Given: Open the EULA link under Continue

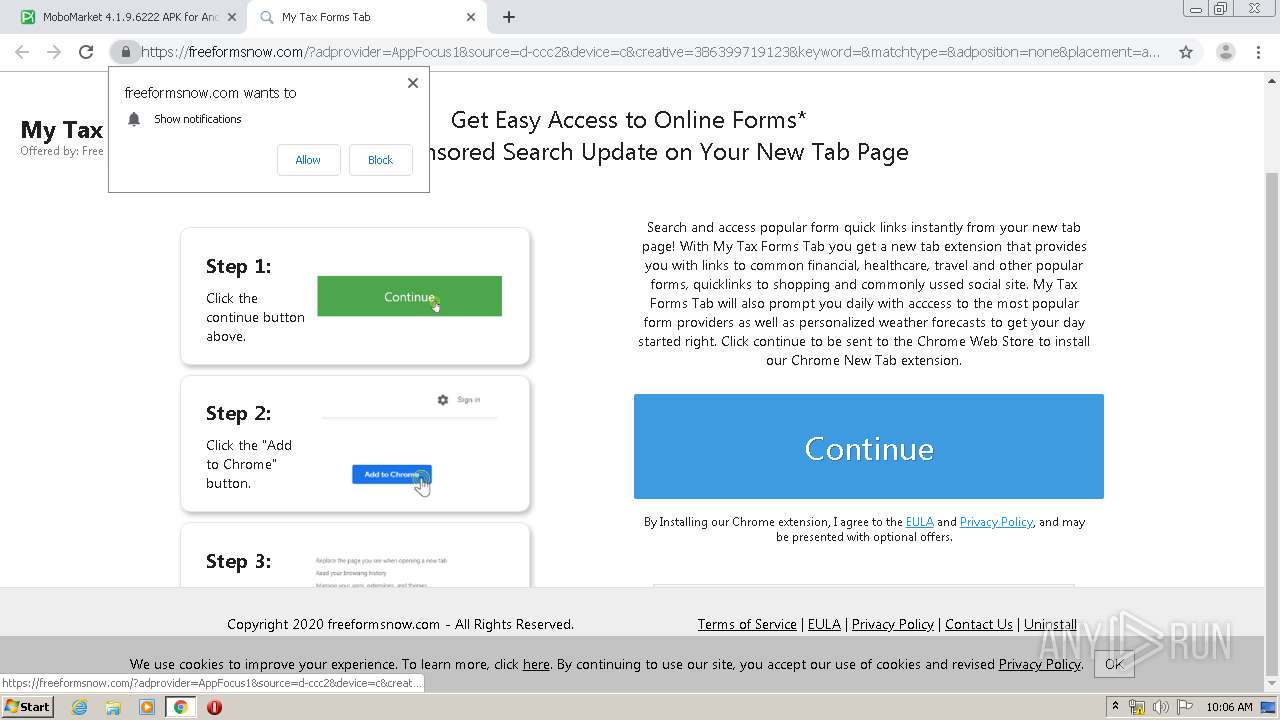Looking at the screenshot, I should coord(919,522).
